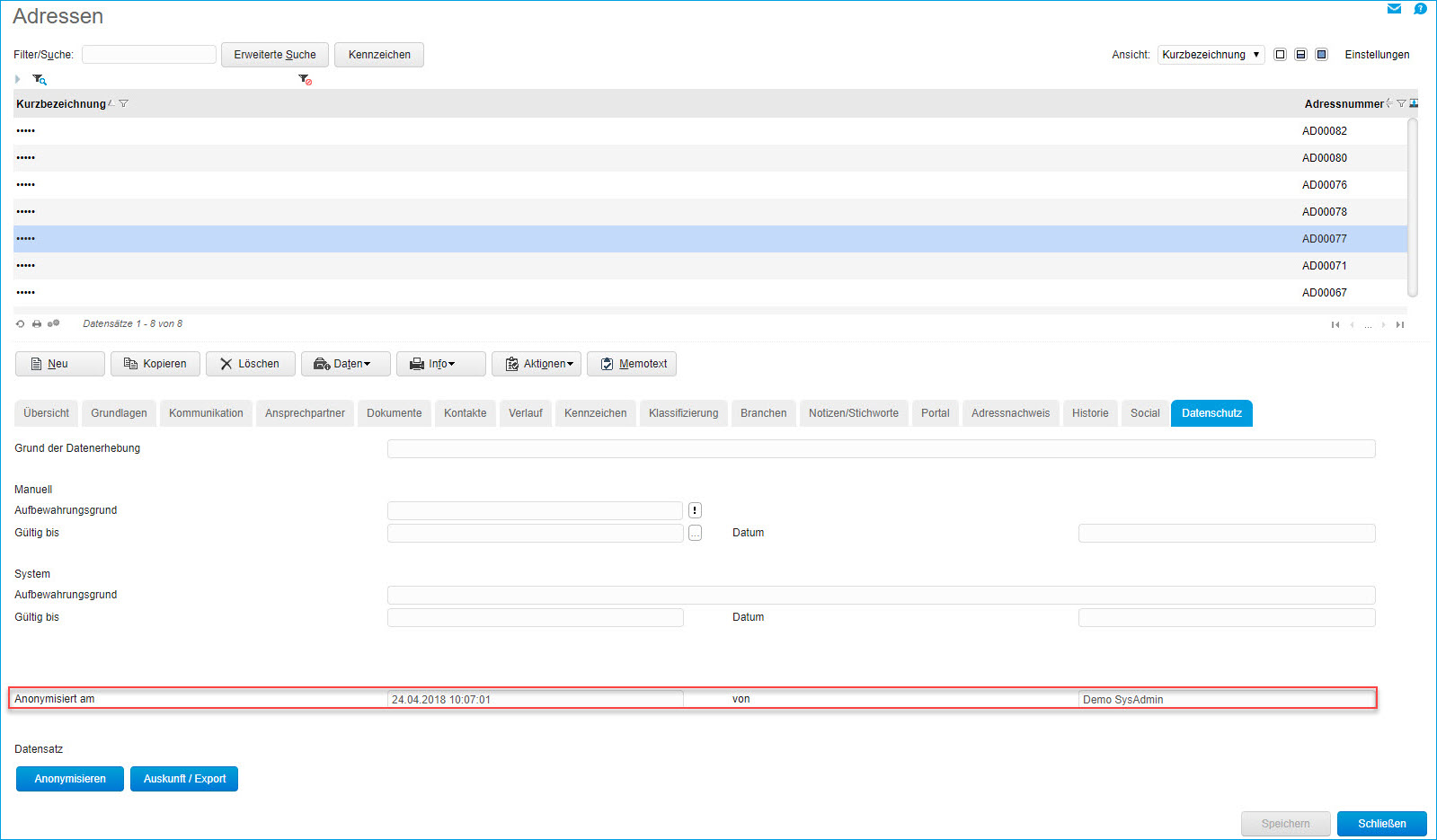Viewport: 1437px width, 840px height.
Task: Click the Grund der Datenerhebung field
Action: tap(882, 448)
